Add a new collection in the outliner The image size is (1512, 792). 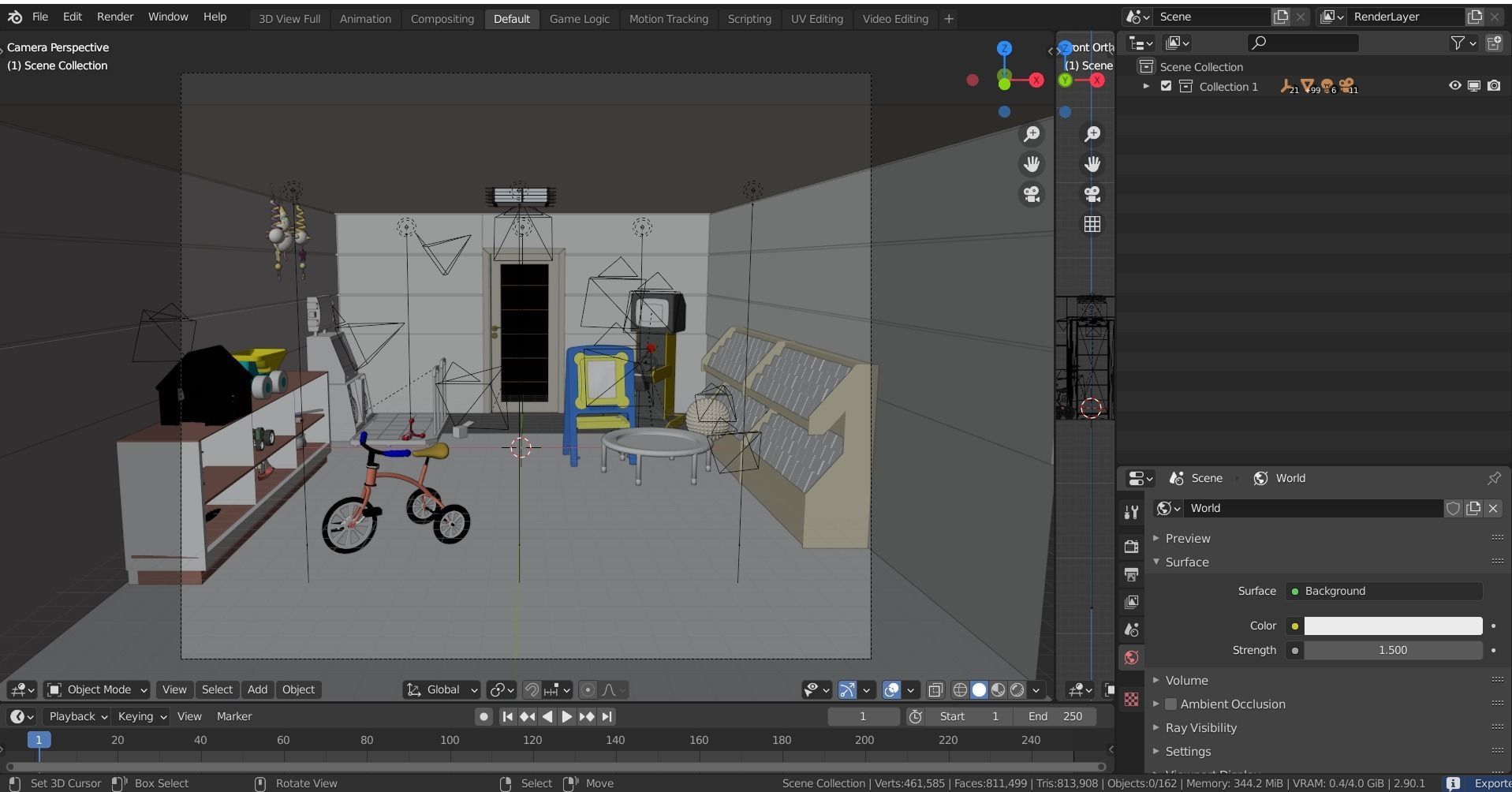(x=1494, y=43)
